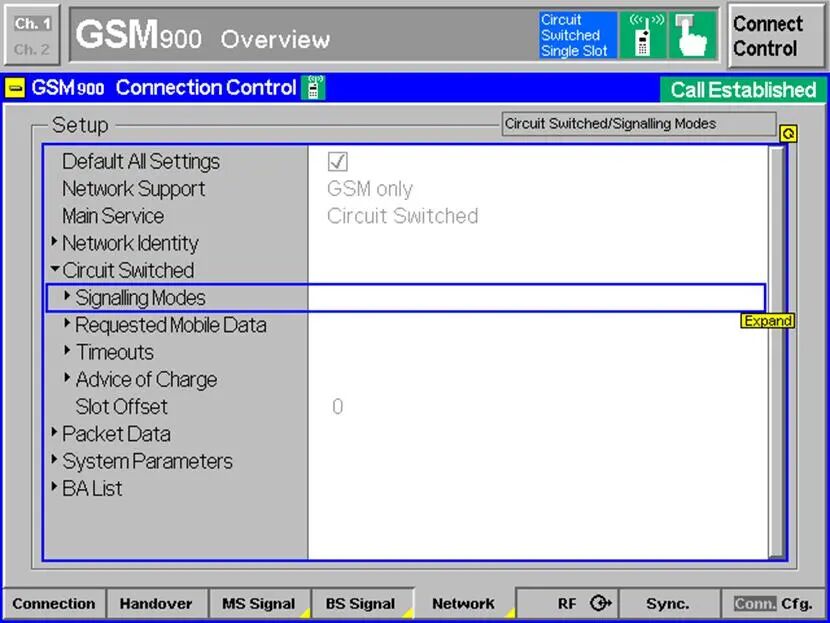
Task: Click the Call Established status label
Action: click(743, 89)
